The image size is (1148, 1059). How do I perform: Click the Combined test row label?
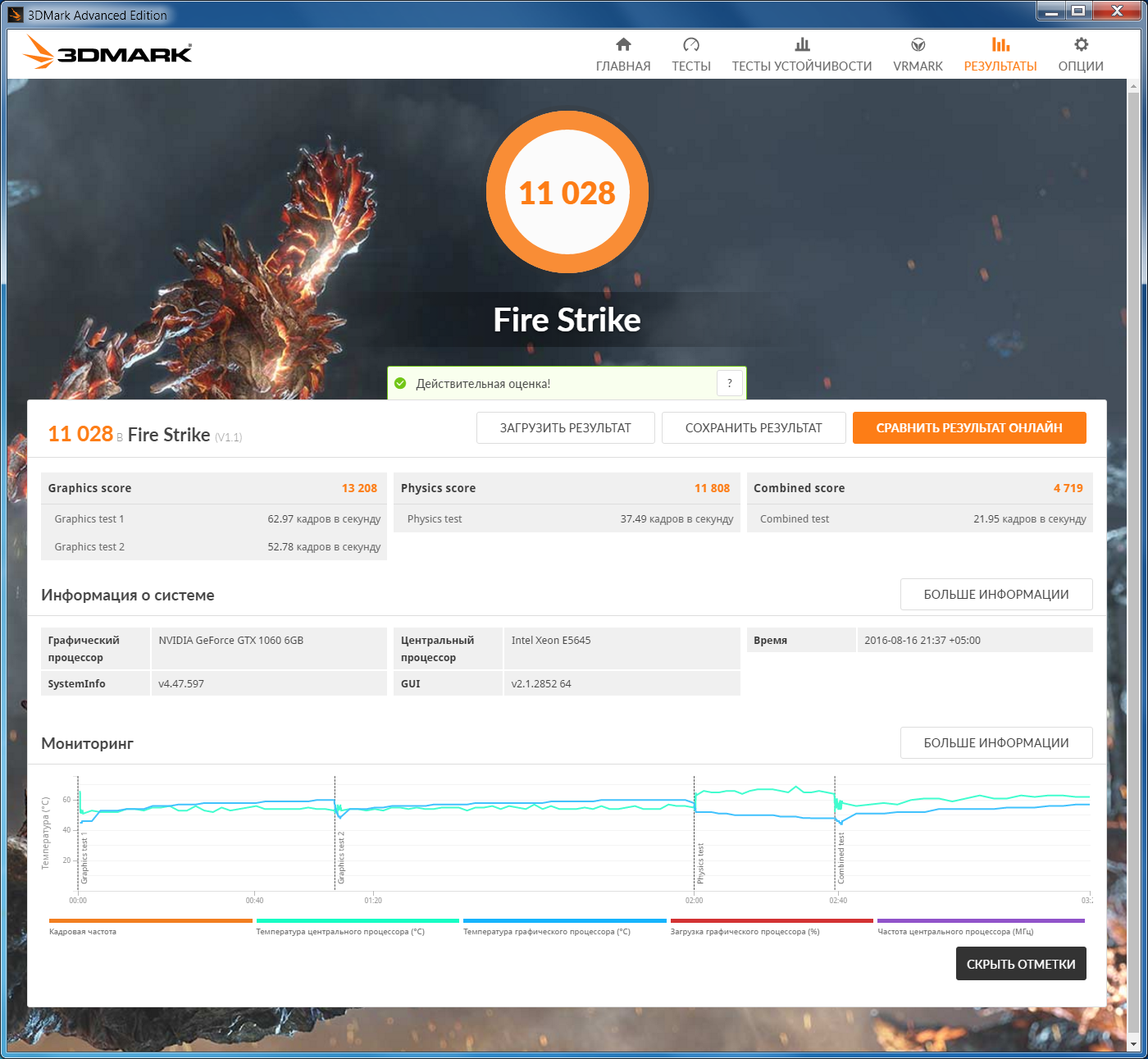795,518
